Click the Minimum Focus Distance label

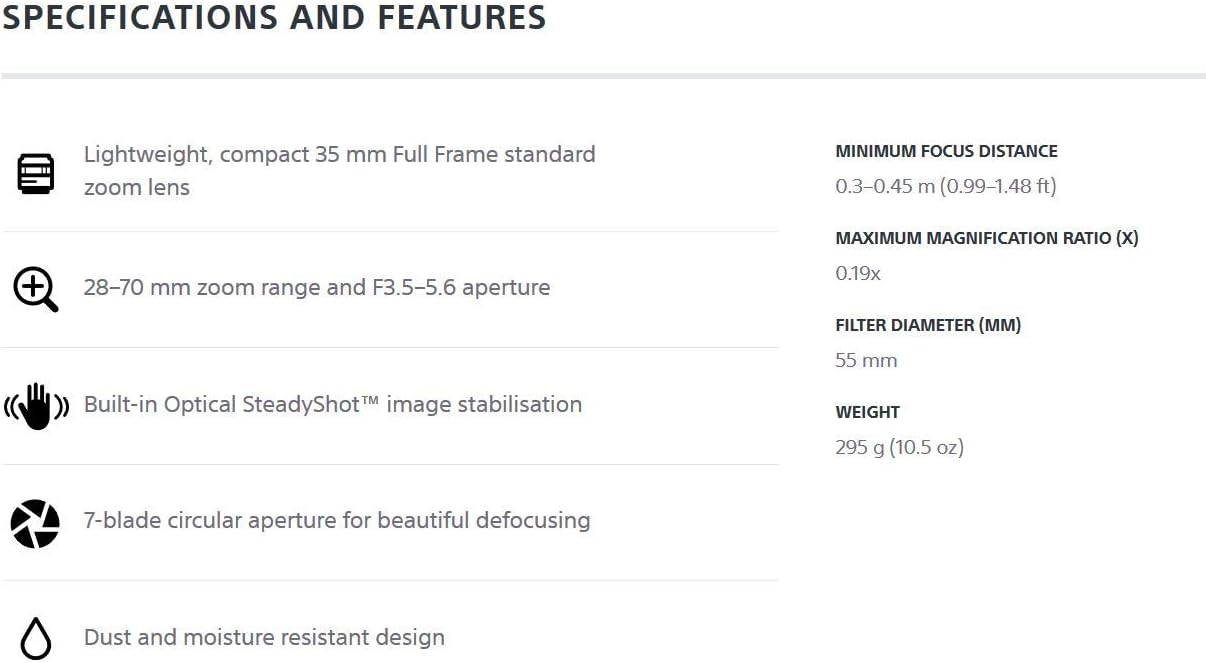(946, 151)
